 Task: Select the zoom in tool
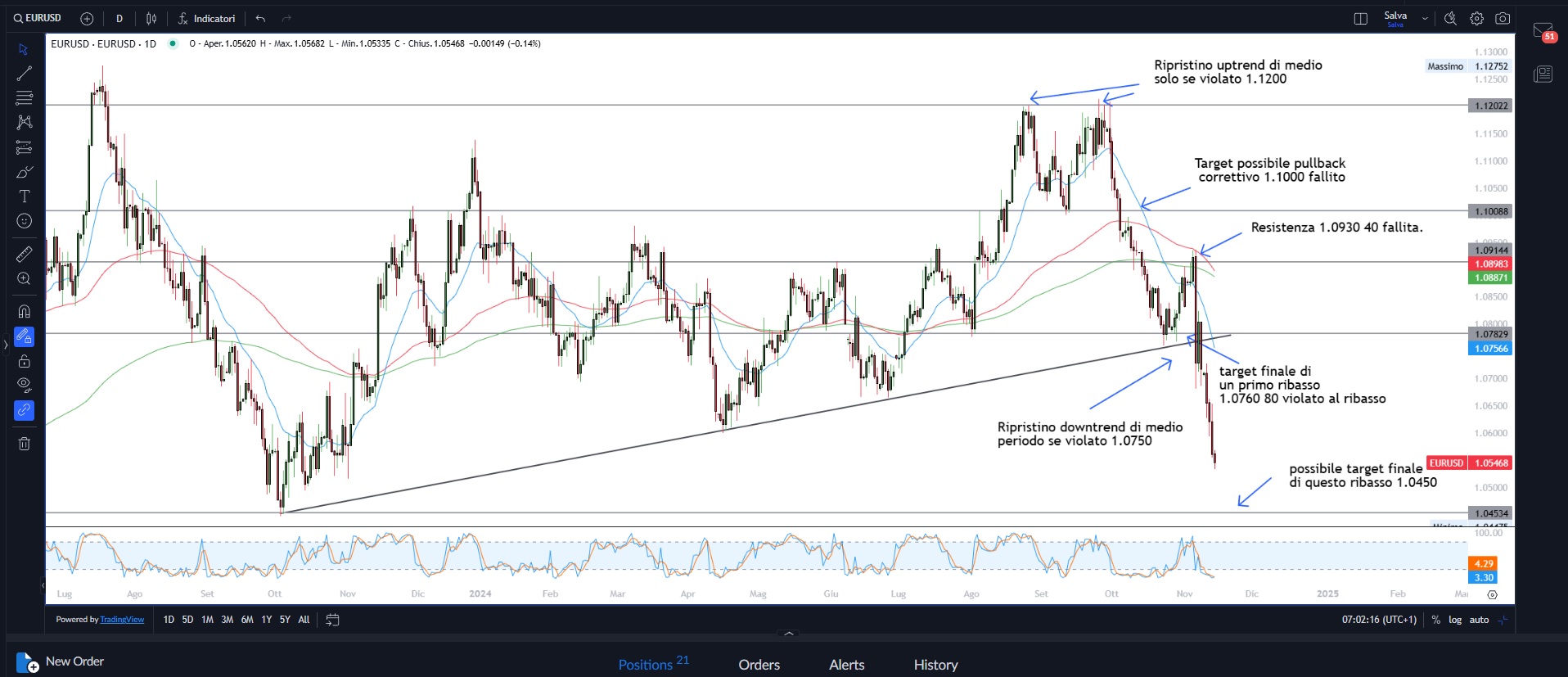[24, 279]
